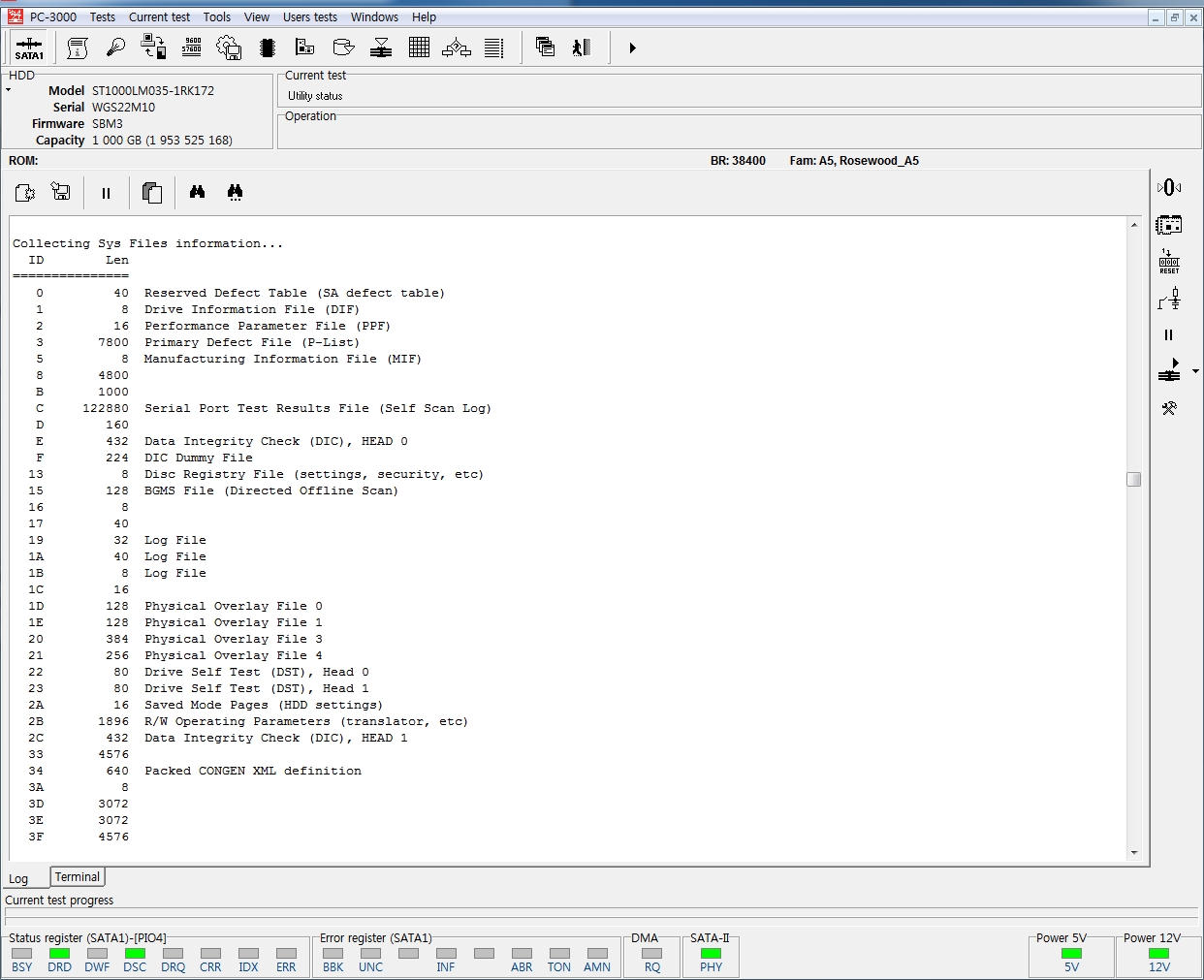Image resolution: width=1204 pixels, height=980 pixels.
Task: Click the Saved Mode Pages row
Action: pyautogui.click(x=206, y=705)
